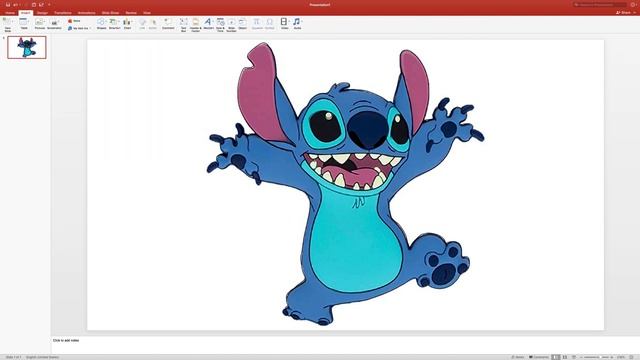Switch to Normal view icon

click(x=556, y=357)
